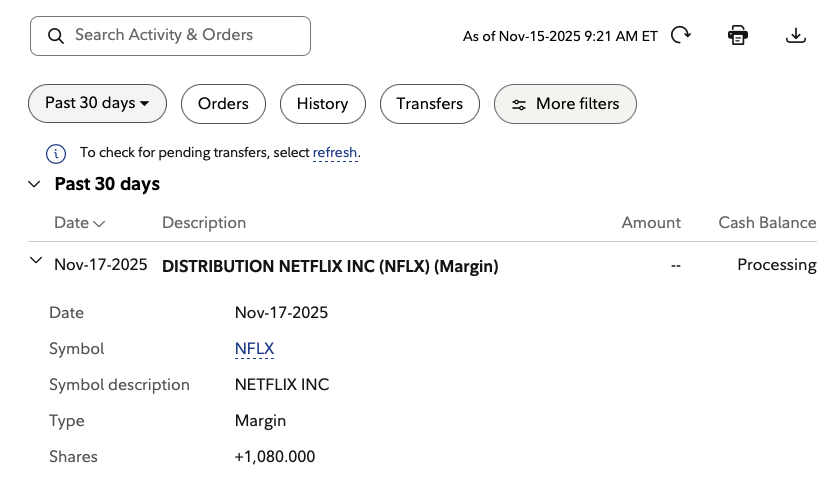
Task: Focus the Search Activity & Orders field
Action: (x=185, y=36)
